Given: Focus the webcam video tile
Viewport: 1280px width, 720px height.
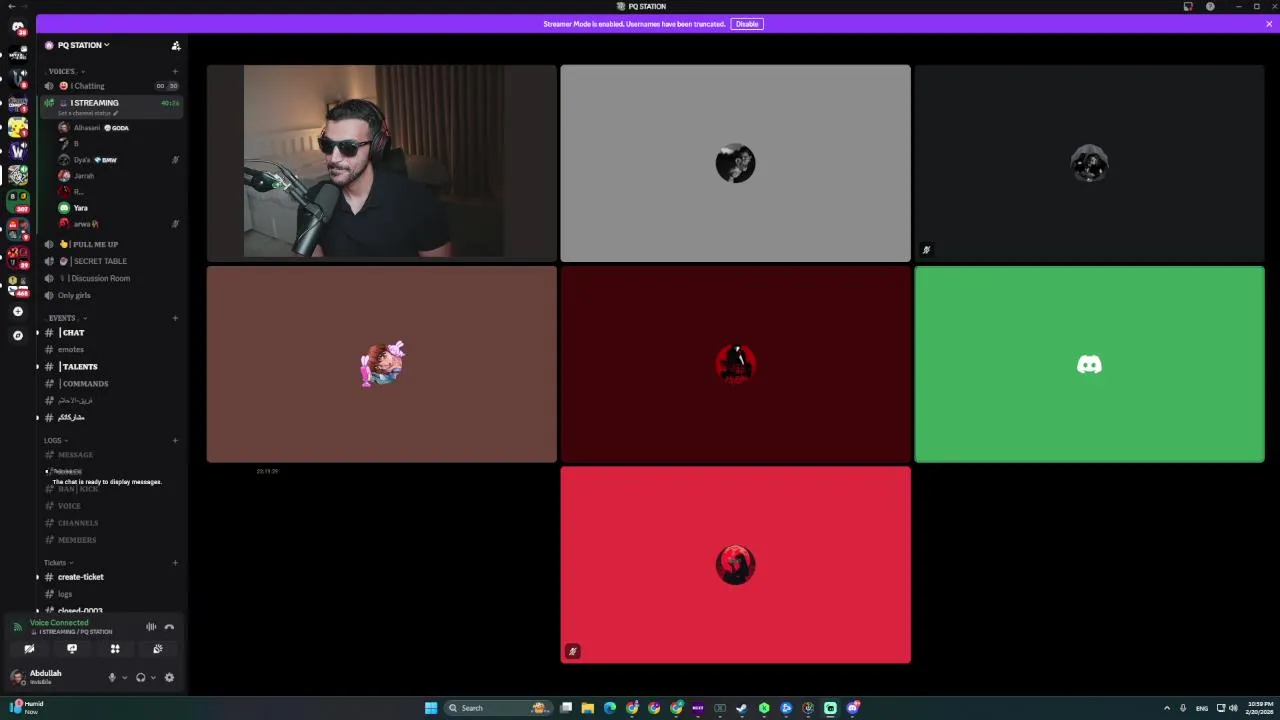Looking at the screenshot, I should point(381,163).
